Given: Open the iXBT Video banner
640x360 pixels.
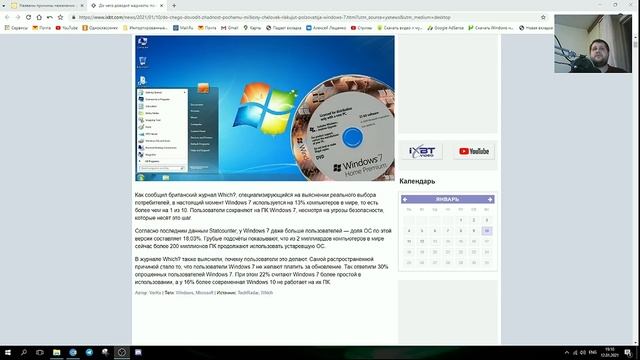Looking at the screenshot, I should coord(422,151).
